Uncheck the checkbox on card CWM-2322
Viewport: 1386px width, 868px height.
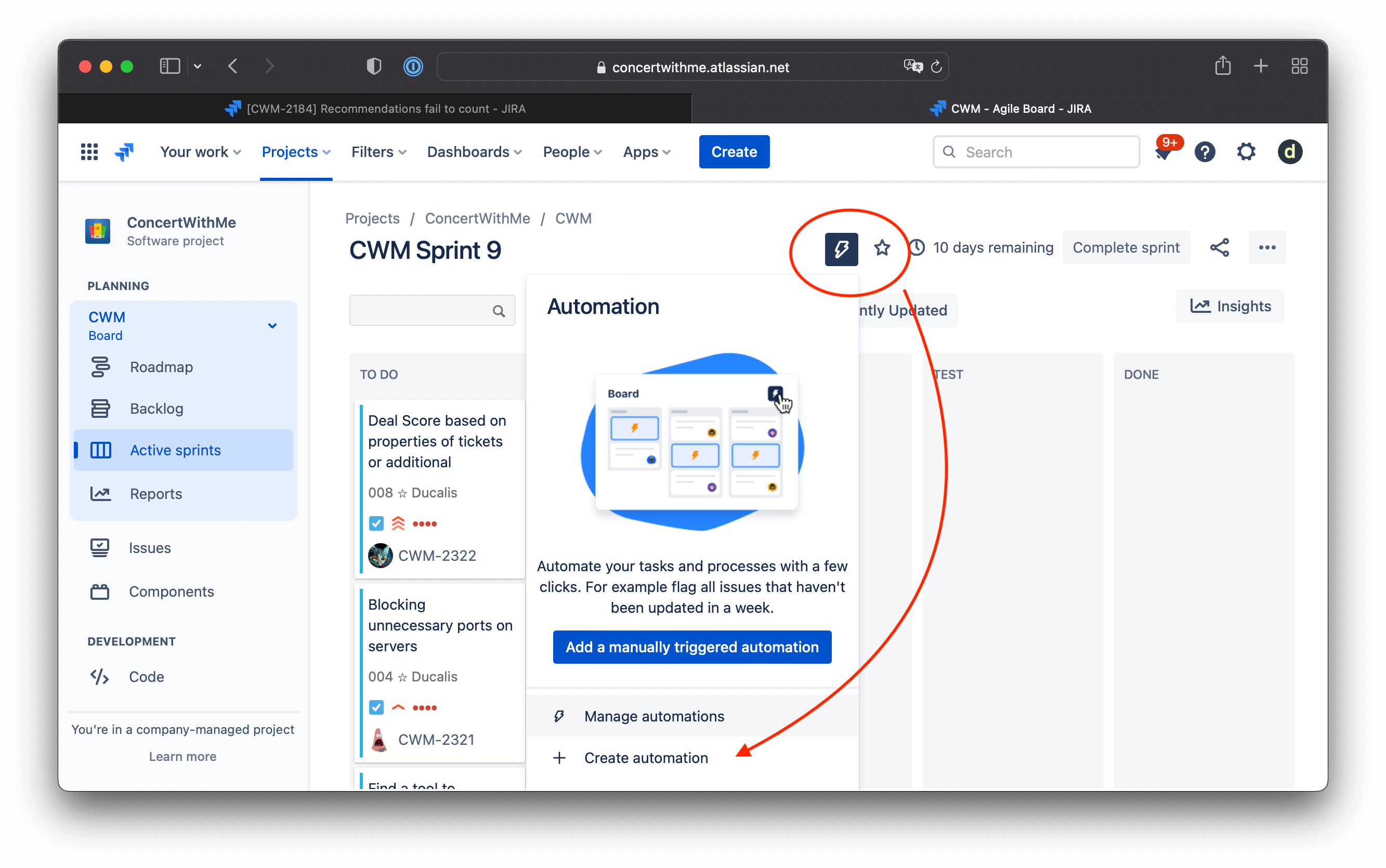coord(376,523)
